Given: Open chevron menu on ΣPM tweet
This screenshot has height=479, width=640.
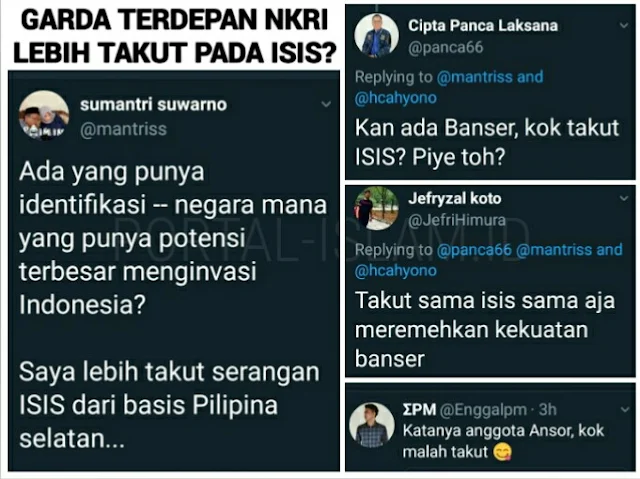Looking at the screenshot, I should click(624, 410).
